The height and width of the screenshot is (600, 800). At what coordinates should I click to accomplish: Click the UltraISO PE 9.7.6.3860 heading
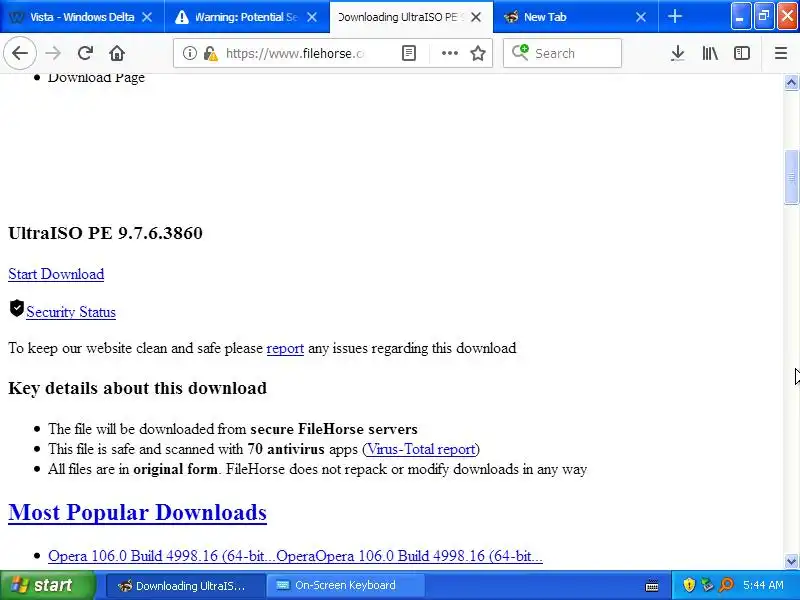pyautogui.click(x=106, y=233)
